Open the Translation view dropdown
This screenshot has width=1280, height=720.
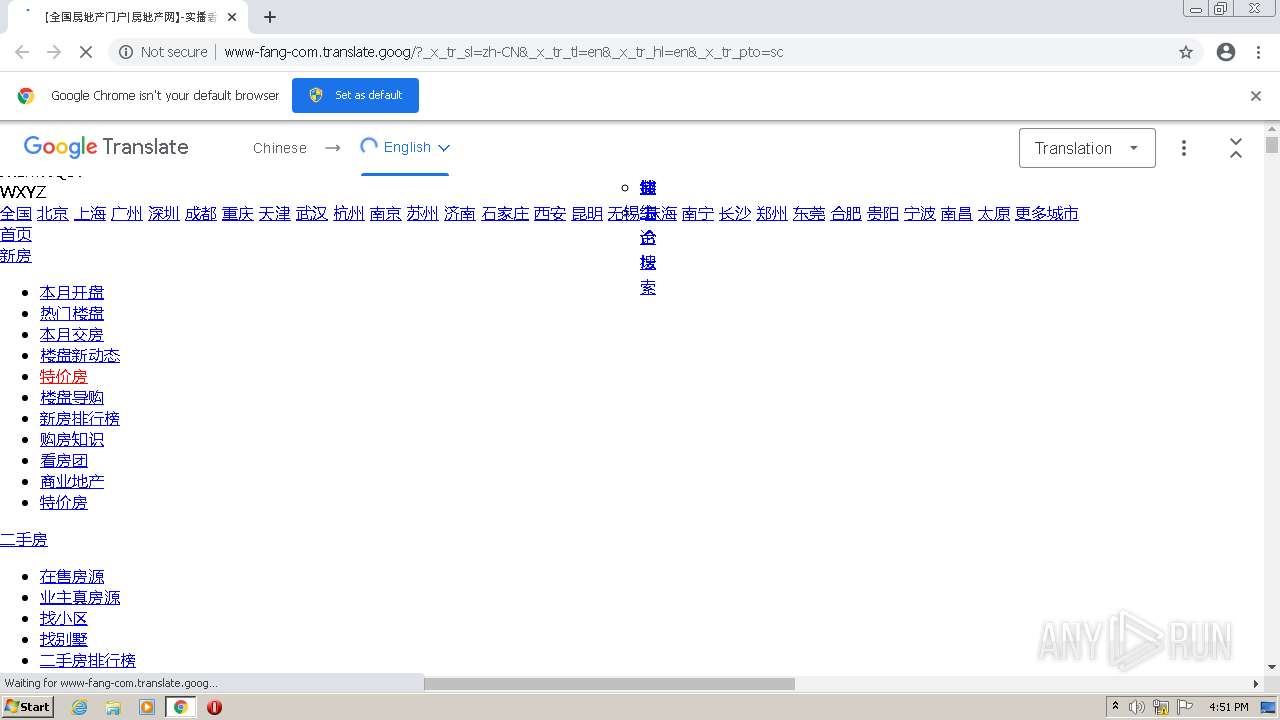1087,148
